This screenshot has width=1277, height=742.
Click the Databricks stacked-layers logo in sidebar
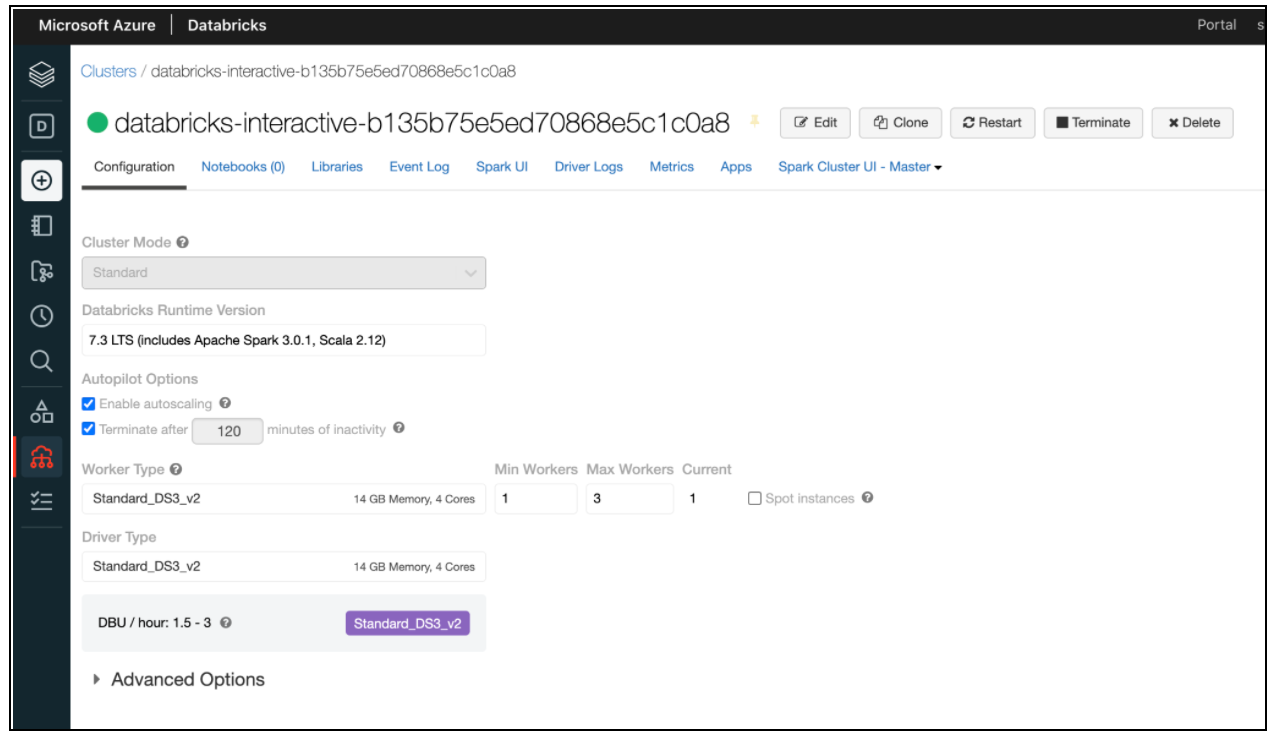(41, 72)
